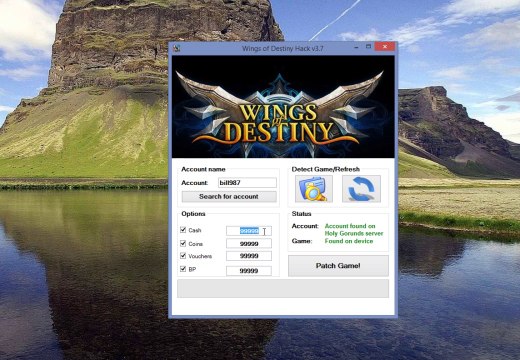Click the 'Holy Gorunds server' text

(x=354, y=233)
